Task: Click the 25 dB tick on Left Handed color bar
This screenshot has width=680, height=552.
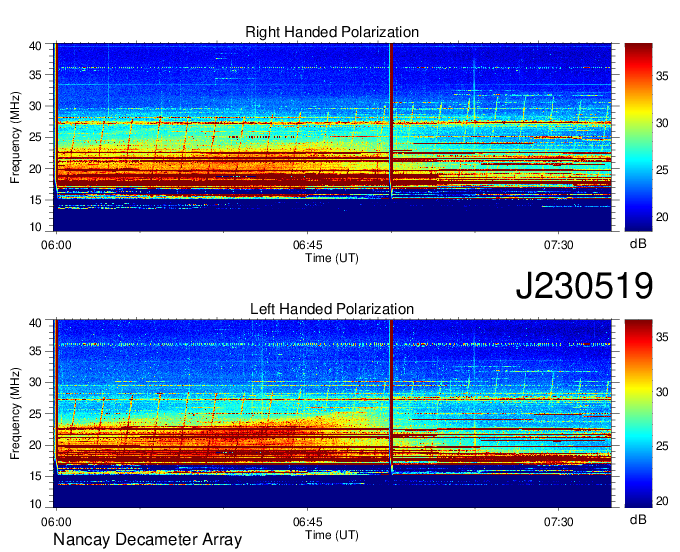Action: [662, 446]
